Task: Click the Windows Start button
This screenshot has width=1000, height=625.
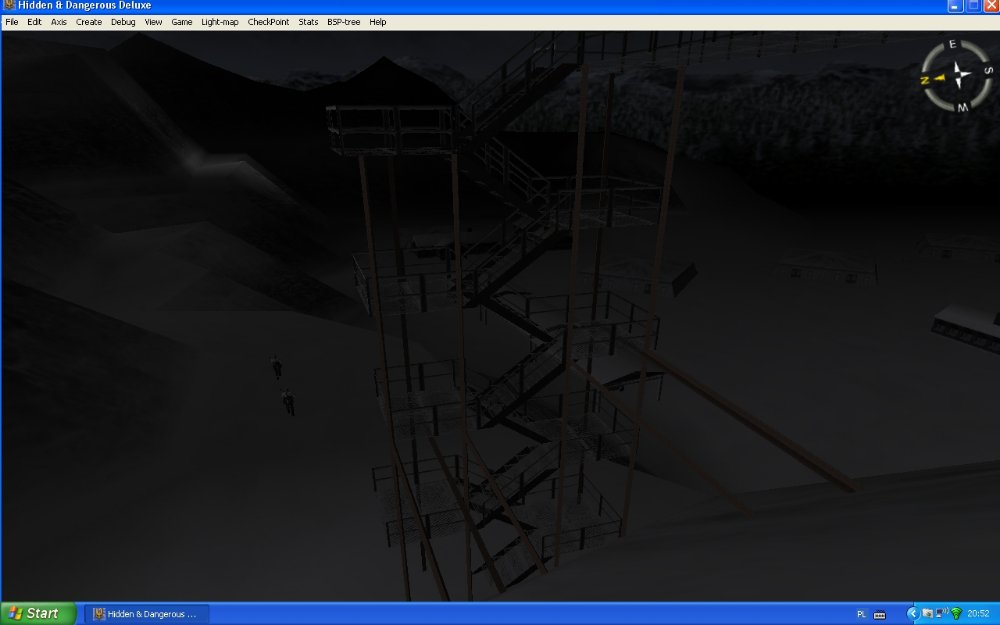Action: [38, 614]
